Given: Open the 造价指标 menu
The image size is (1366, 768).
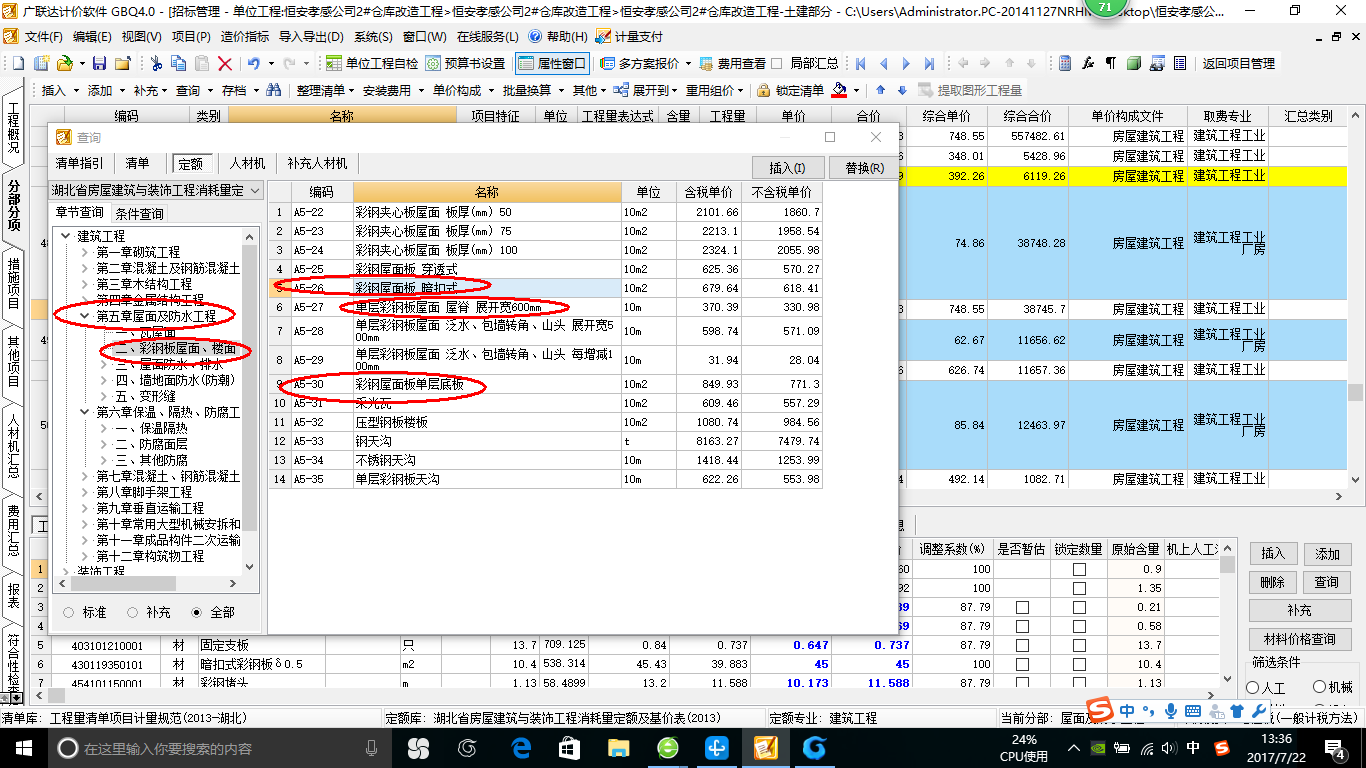Looking at the screenshot, I should [x=244, y=36].
